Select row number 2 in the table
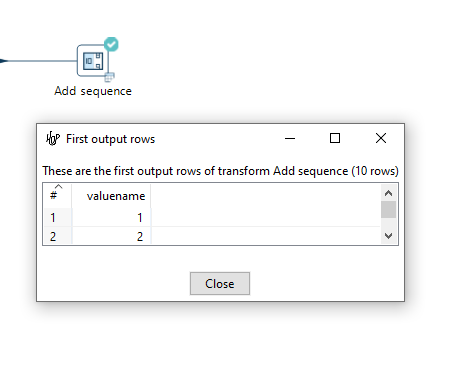 click(x=57, y=236)
